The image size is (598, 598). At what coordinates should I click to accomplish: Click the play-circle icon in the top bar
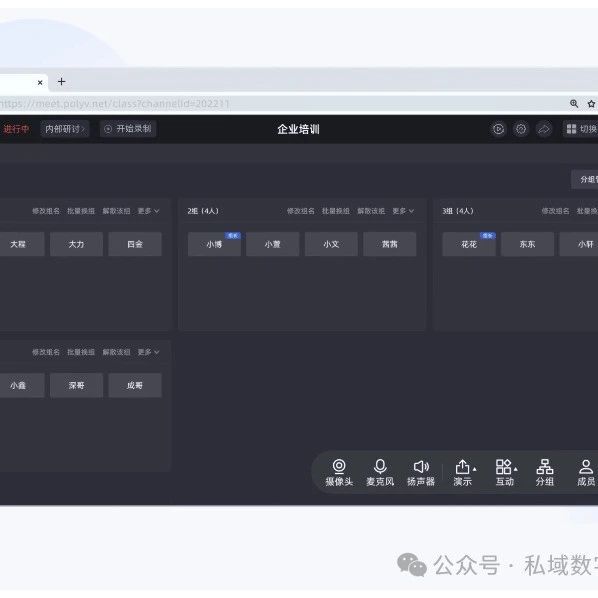[498, 129]
